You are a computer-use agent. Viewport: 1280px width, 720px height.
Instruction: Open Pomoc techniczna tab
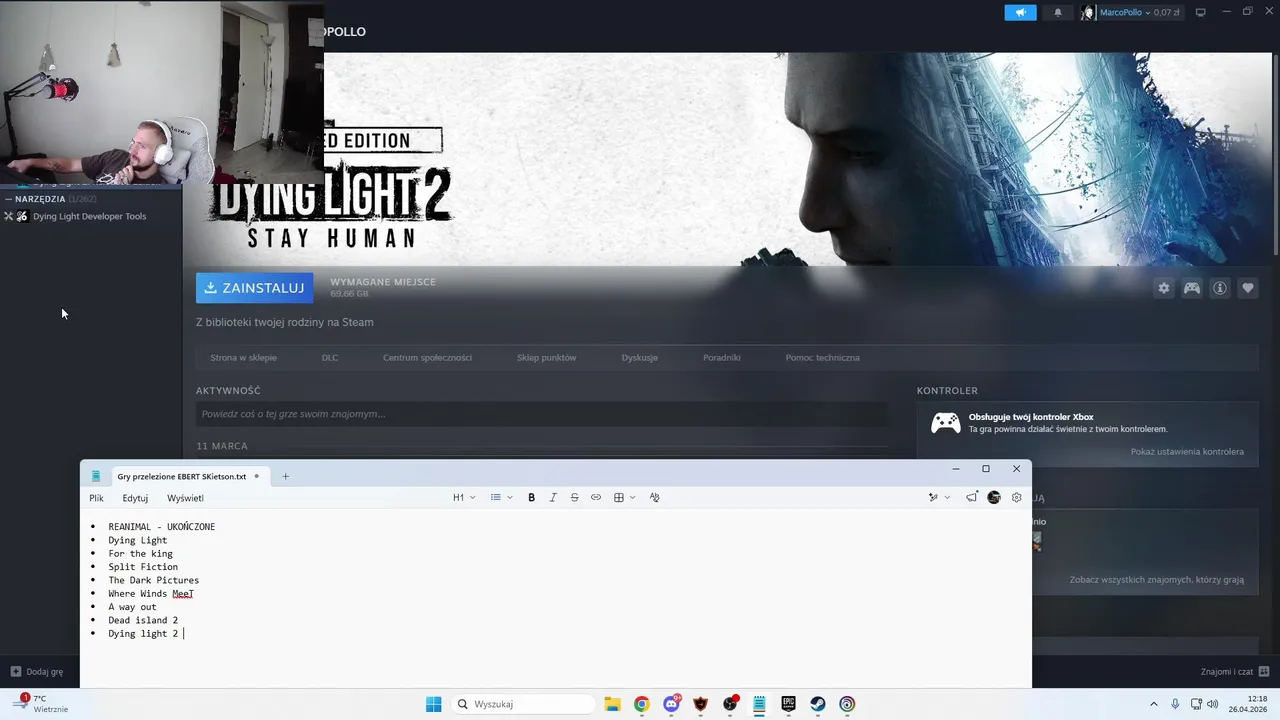pos(822,357)
